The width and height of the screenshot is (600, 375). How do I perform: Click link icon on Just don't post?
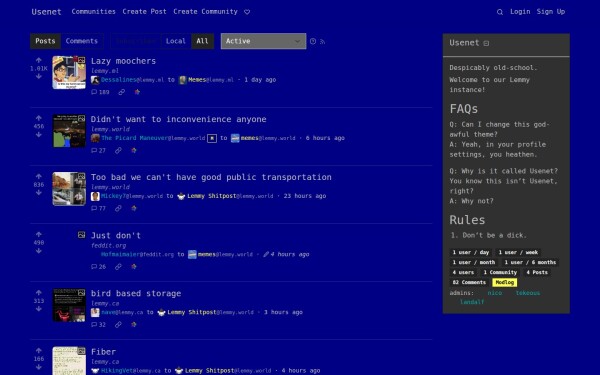pyautogui.click(x=118, y=267)
